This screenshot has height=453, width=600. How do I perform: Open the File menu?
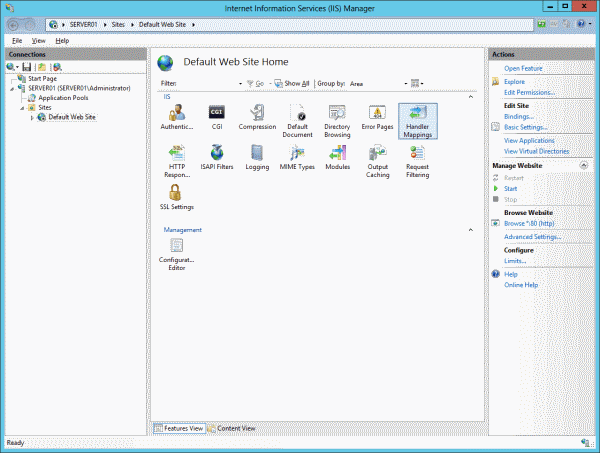tap(17, 41)
